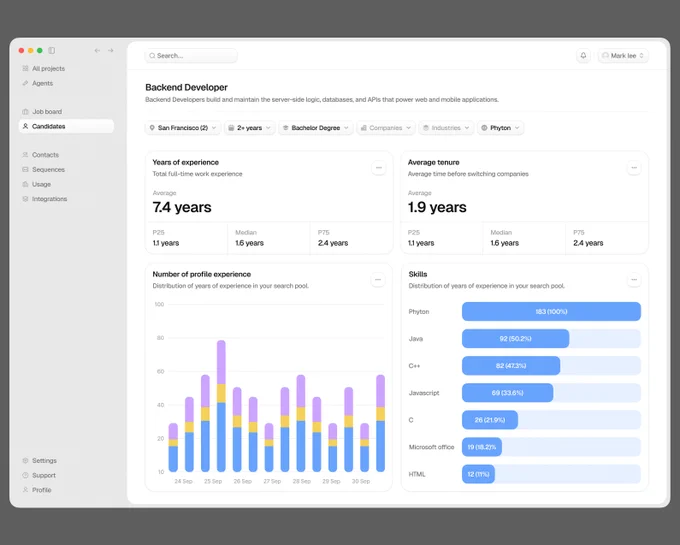Click the Agents icon
The image size is (680, 545).
25,83
